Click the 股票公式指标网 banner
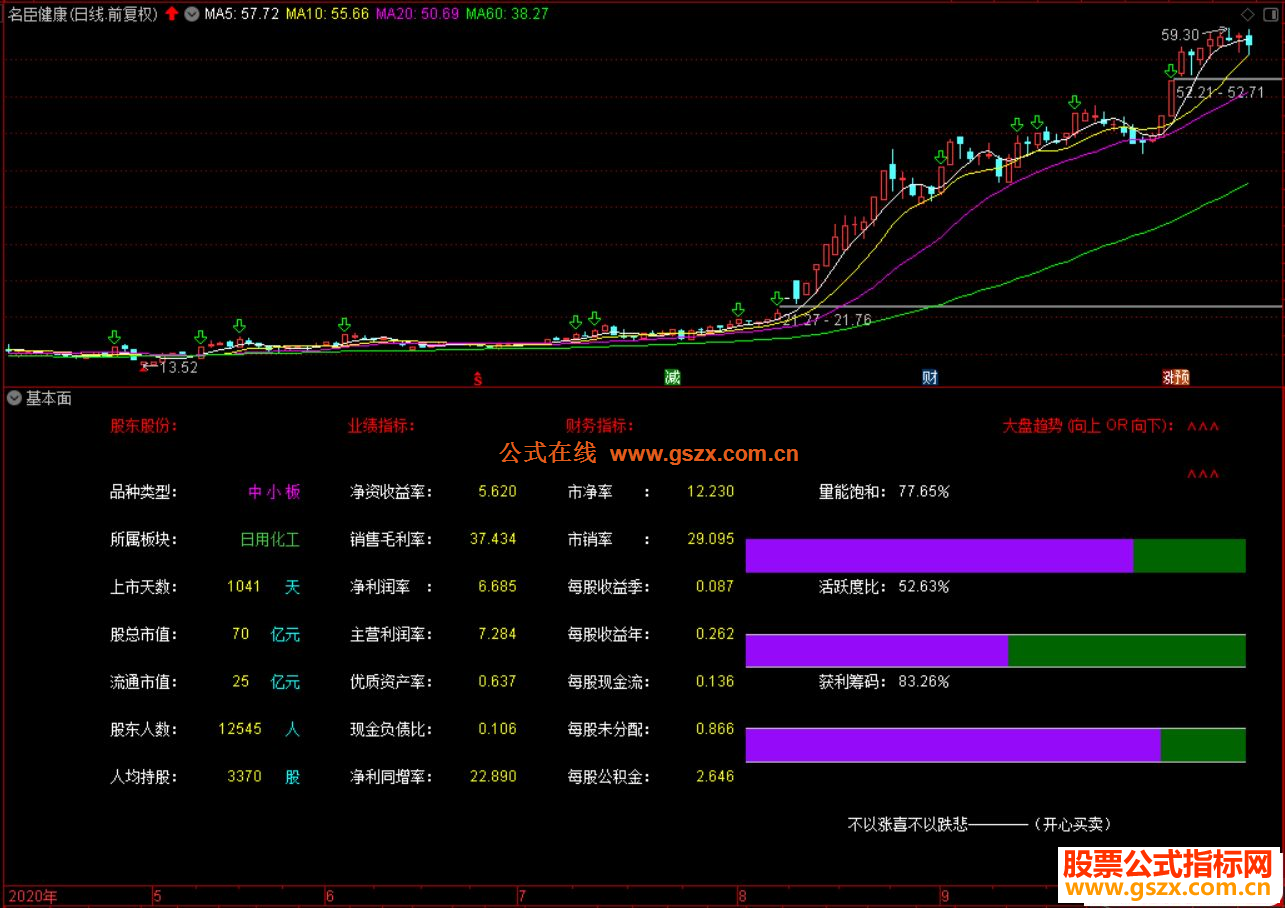The height and width of the screenshot is (908, 1285). [1167, 874]
